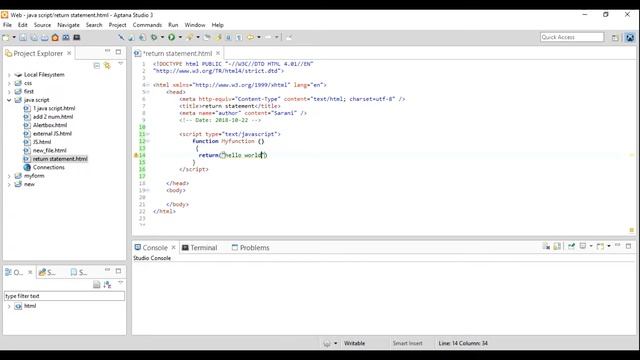This screenshot has height=360, width=640.
Task: Click the collapse icon in Outline panel
Action: pyautogui.click(x=97, y=284)
